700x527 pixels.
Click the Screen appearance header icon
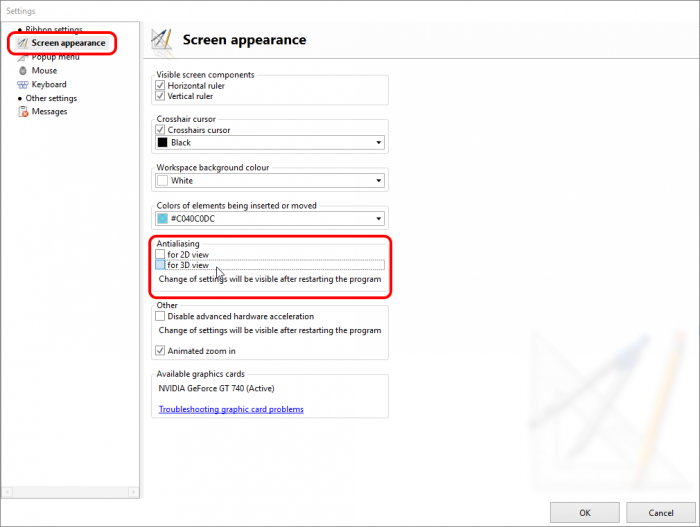[163, 40]
